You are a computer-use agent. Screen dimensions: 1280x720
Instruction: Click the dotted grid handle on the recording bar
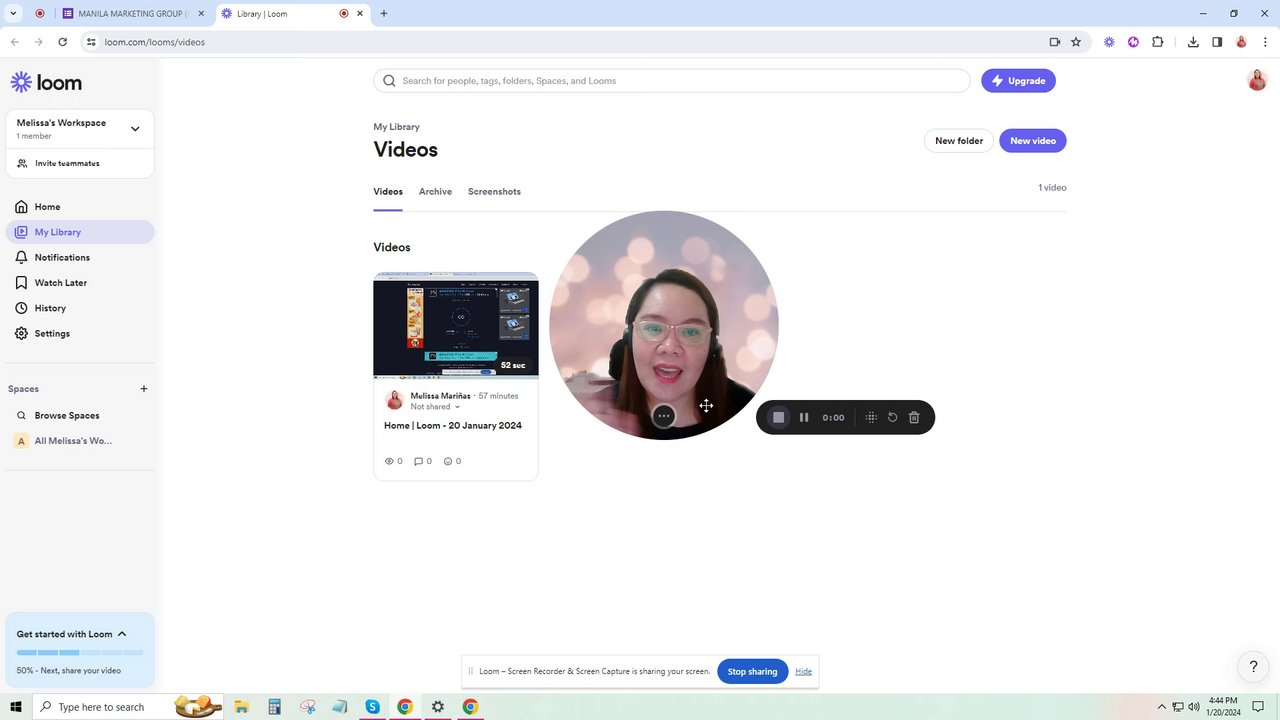(x=871, y=417)
